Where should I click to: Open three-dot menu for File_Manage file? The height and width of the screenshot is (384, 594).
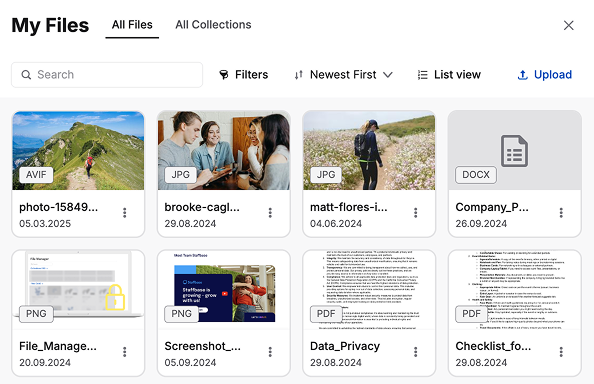[125, 352]
